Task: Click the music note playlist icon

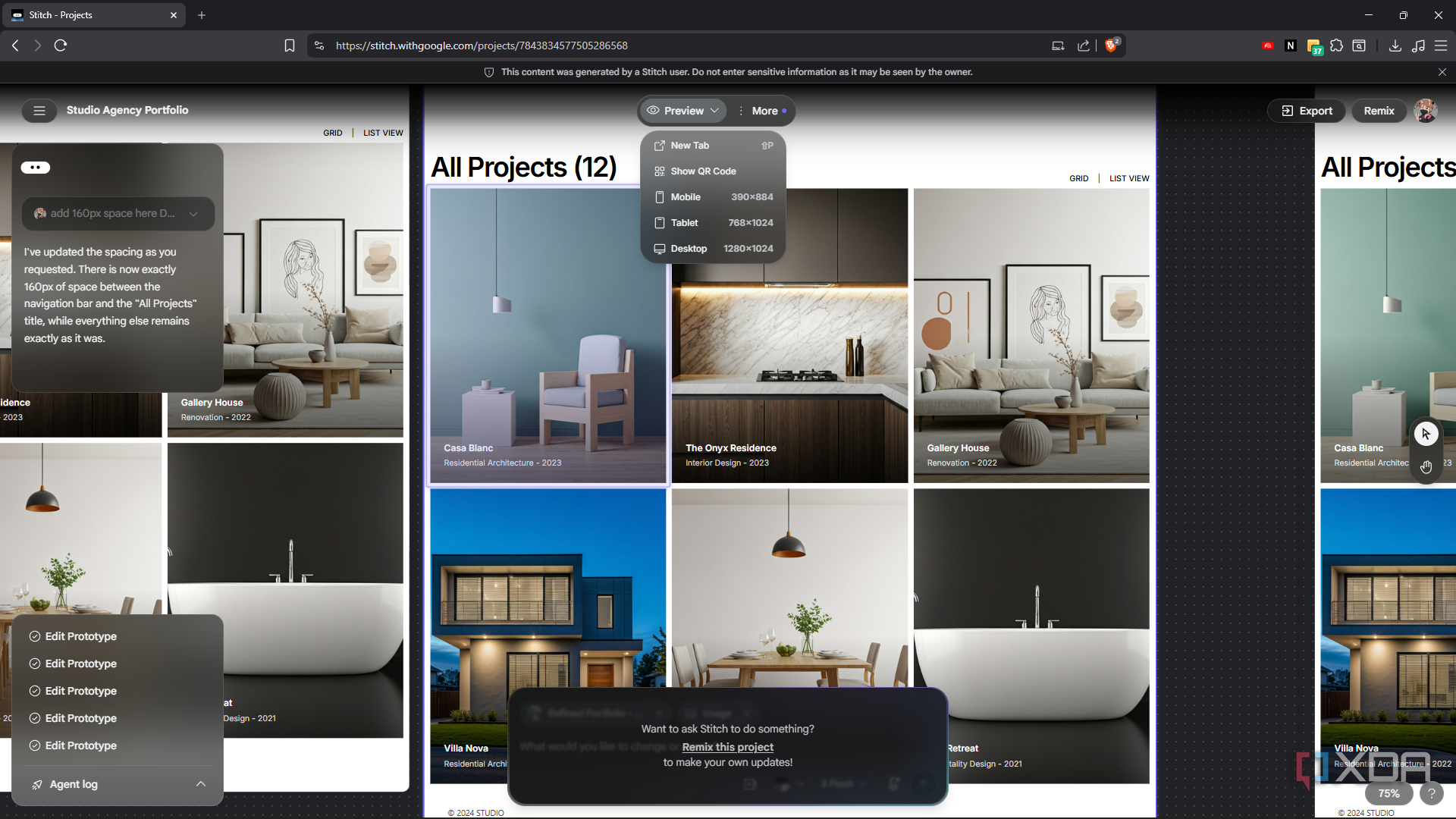Action: point(1418,45)
